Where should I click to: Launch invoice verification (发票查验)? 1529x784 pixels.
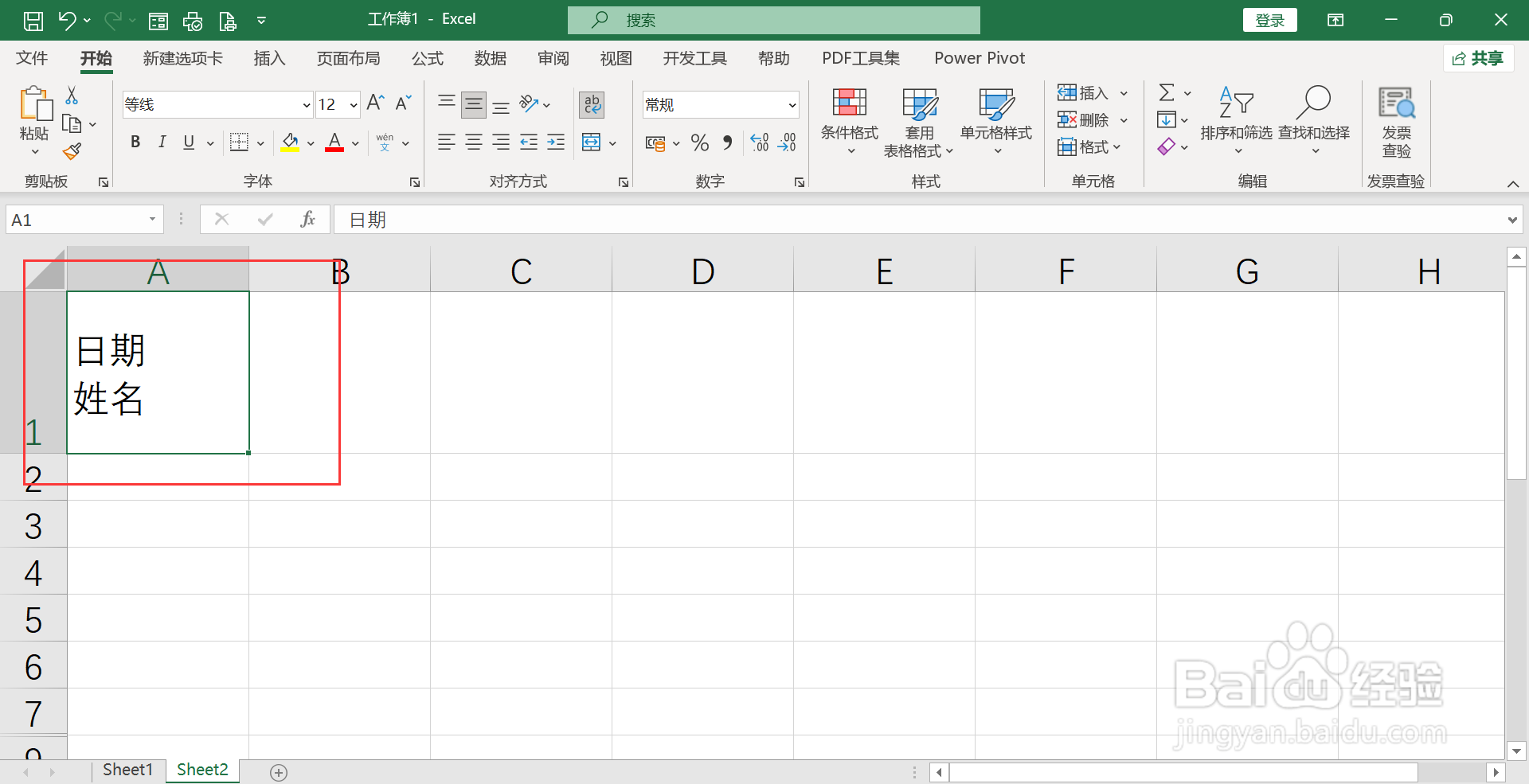point(1396,123)
